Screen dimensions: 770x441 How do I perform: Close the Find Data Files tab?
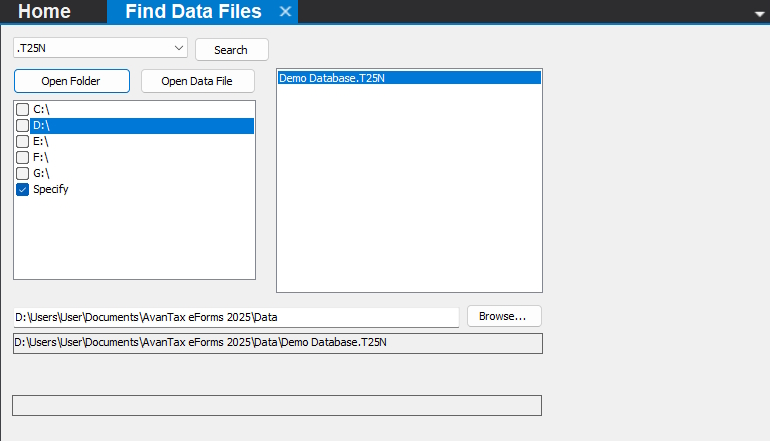(285, 12)
